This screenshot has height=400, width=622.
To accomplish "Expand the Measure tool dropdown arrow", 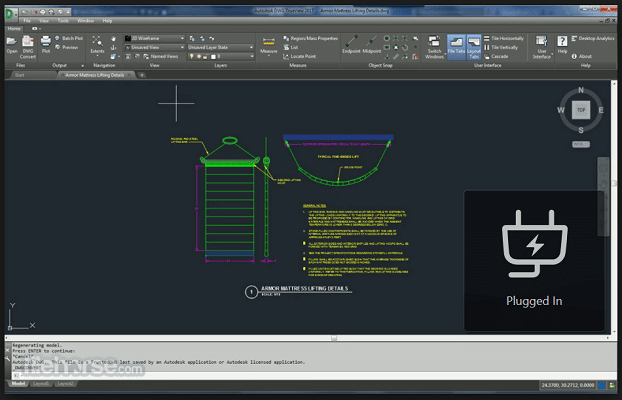I will click(x=269, y=56).
